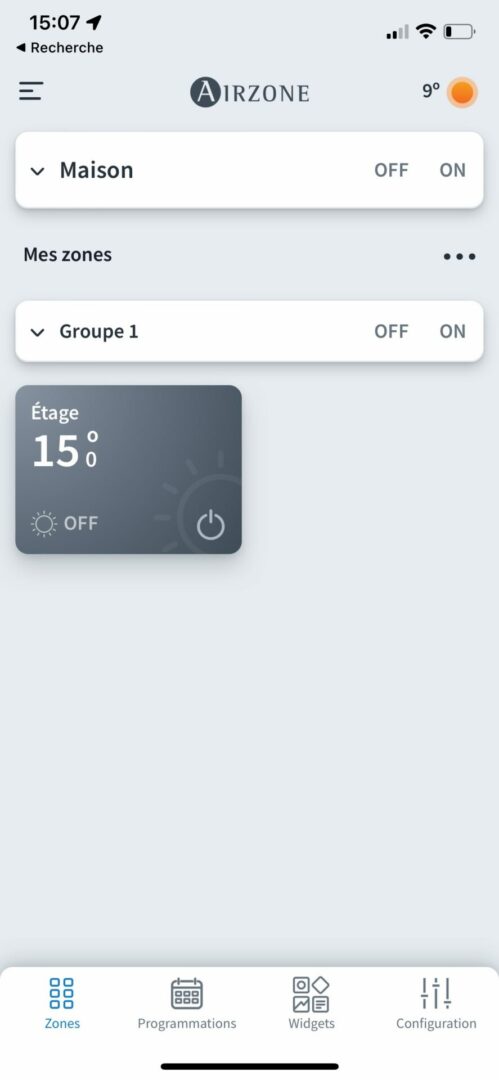This screenshot has width=499, height=1080.
Task: Tap the Zones grid icon
Action: pos(62,993)
